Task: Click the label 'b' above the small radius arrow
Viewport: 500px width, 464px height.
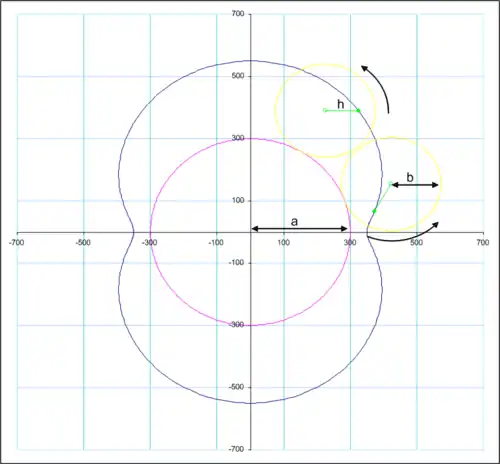Action: click(x=410, y=177)
